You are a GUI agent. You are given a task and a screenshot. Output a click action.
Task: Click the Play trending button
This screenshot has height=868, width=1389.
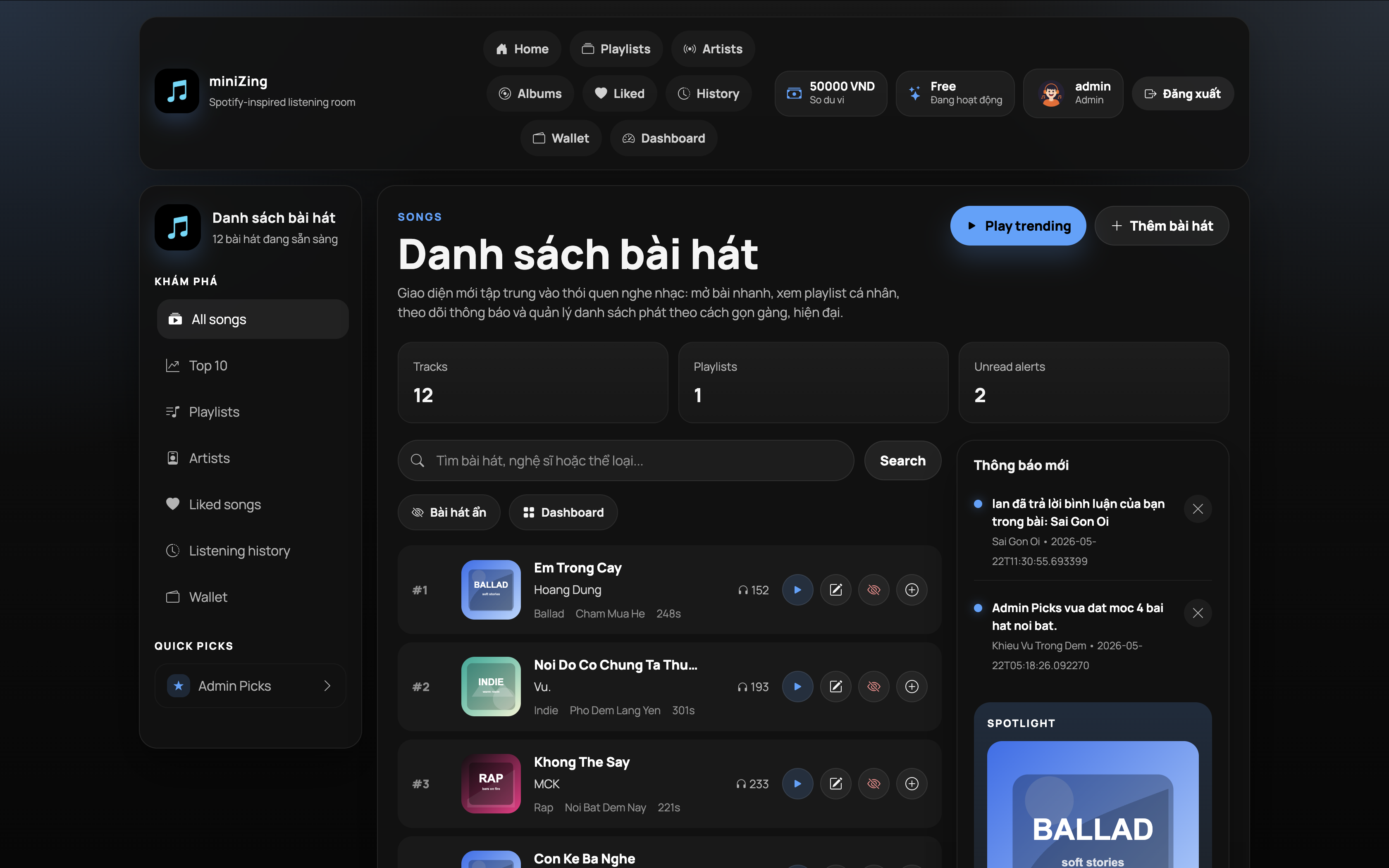tap(1018, 226)
